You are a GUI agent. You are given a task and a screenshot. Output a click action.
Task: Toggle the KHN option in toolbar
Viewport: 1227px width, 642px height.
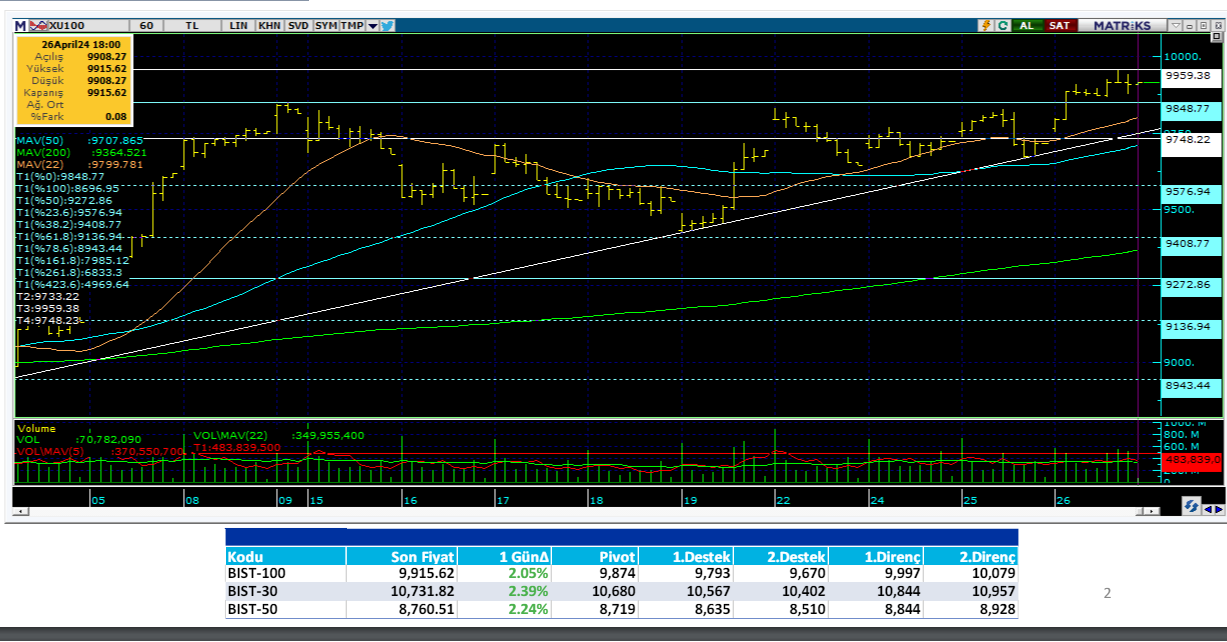click(269, 25)
